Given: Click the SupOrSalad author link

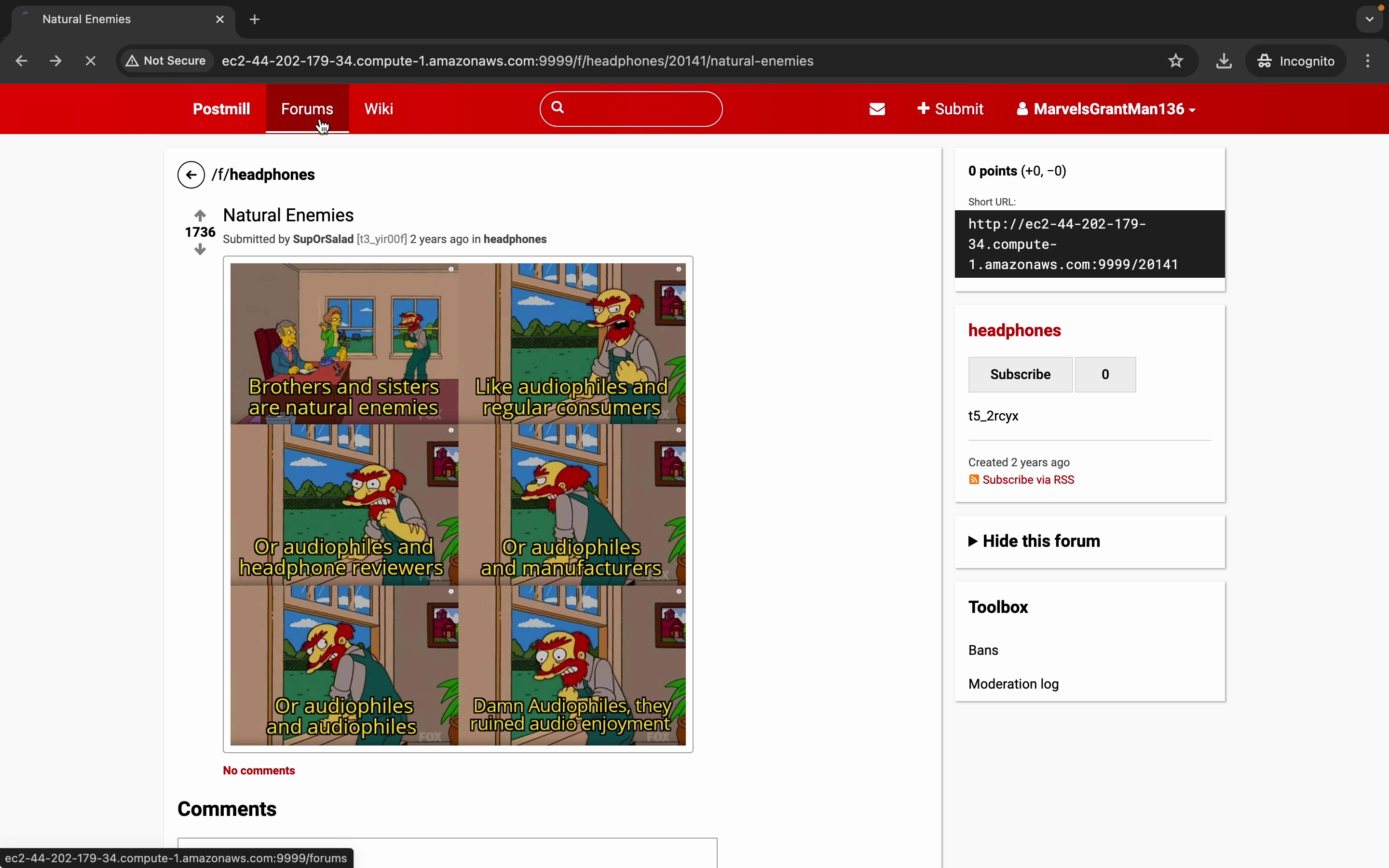Looking at the screenshot, I should click(x=323, y=239).
